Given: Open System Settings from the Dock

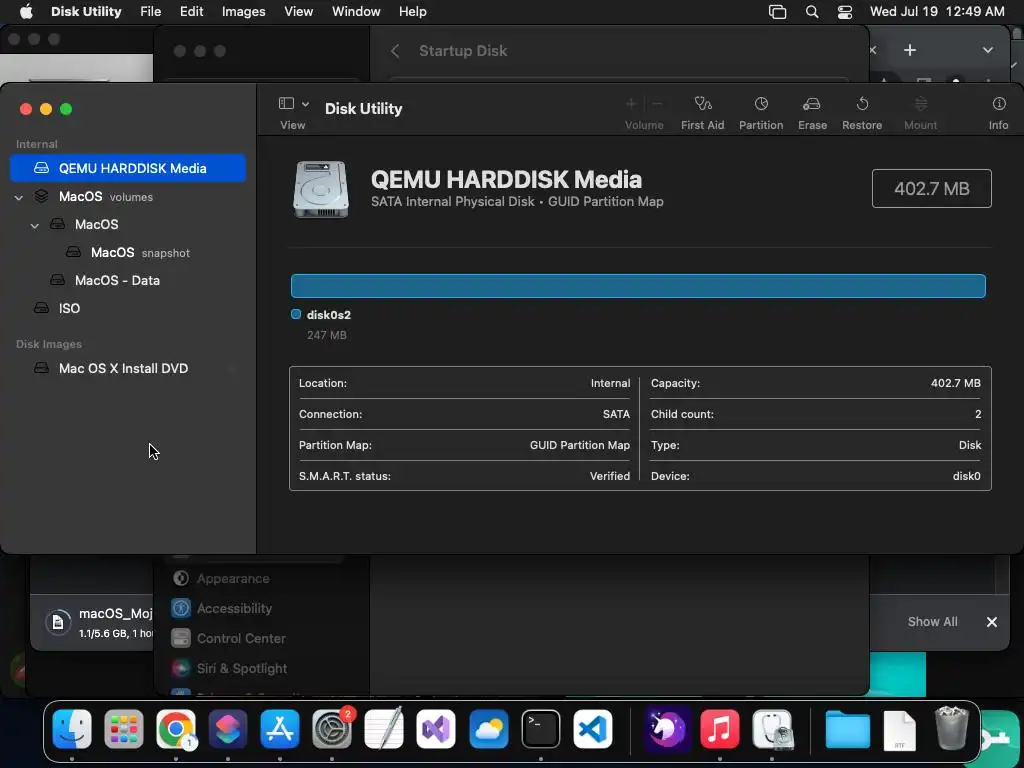Looking at the screenshot, I should [x=332, y=729].
